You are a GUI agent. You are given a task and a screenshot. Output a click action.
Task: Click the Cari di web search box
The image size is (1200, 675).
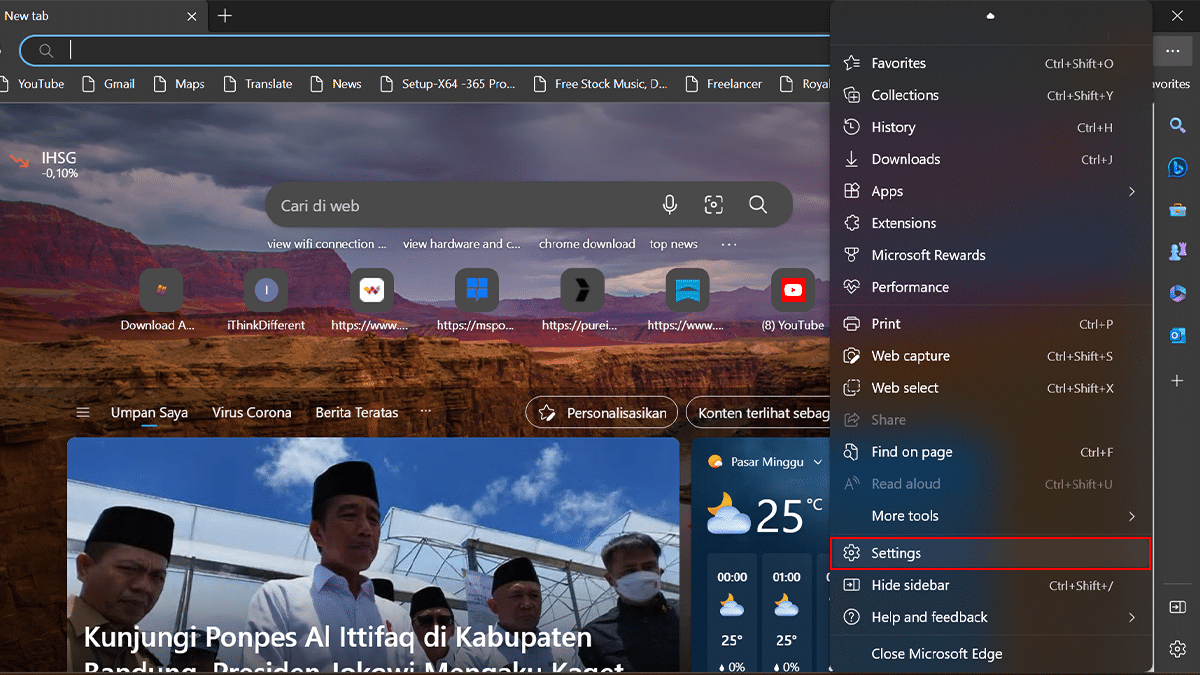(460, 206)
